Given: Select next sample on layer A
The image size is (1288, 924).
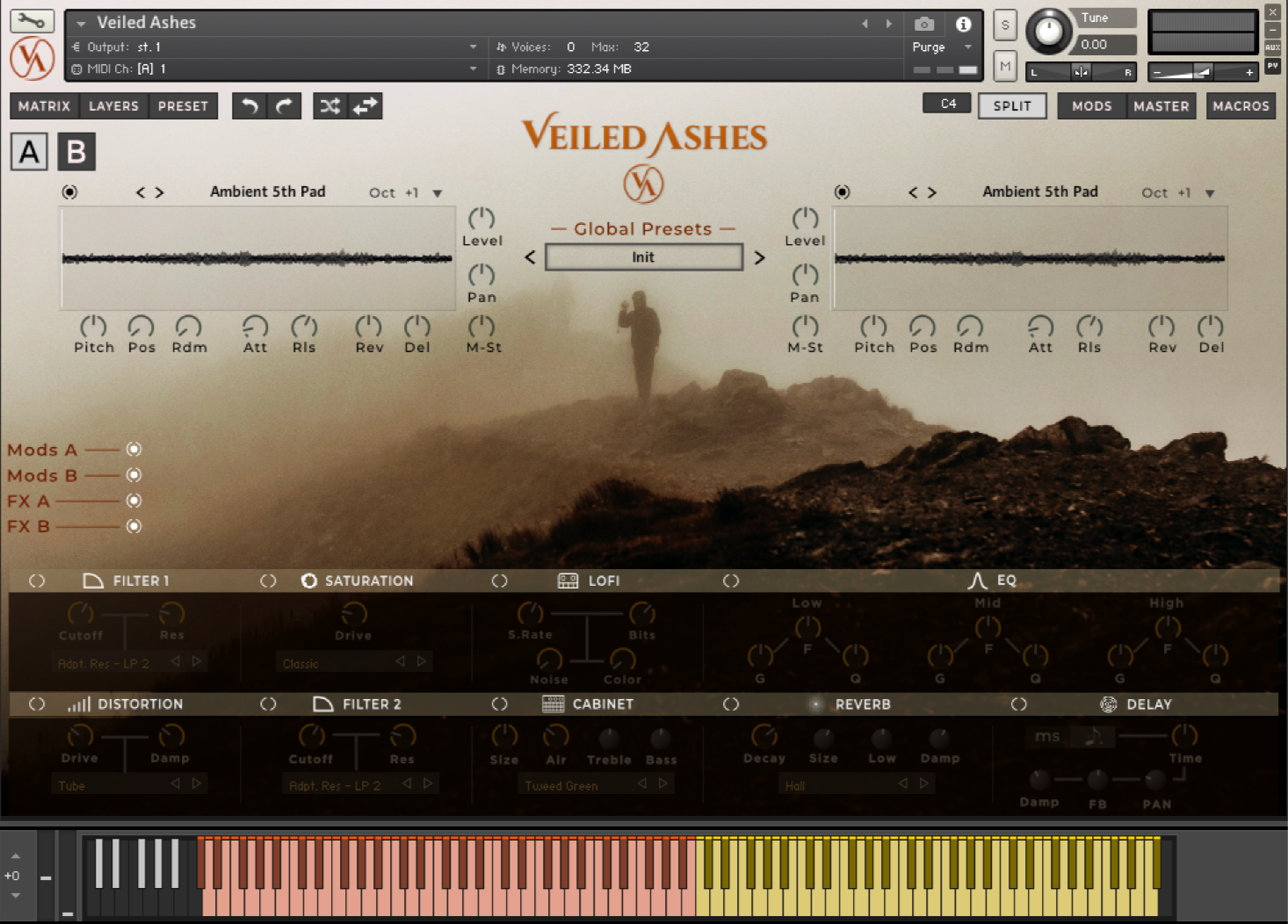Looking at the screenshot, I should [x=160, y=192].
